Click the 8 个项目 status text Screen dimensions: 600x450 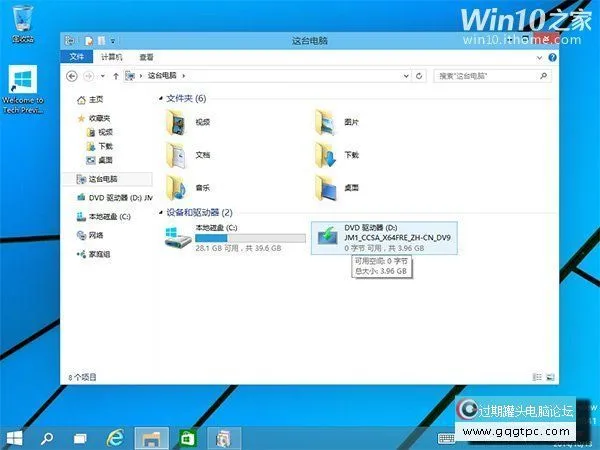(x=82, y=377)
